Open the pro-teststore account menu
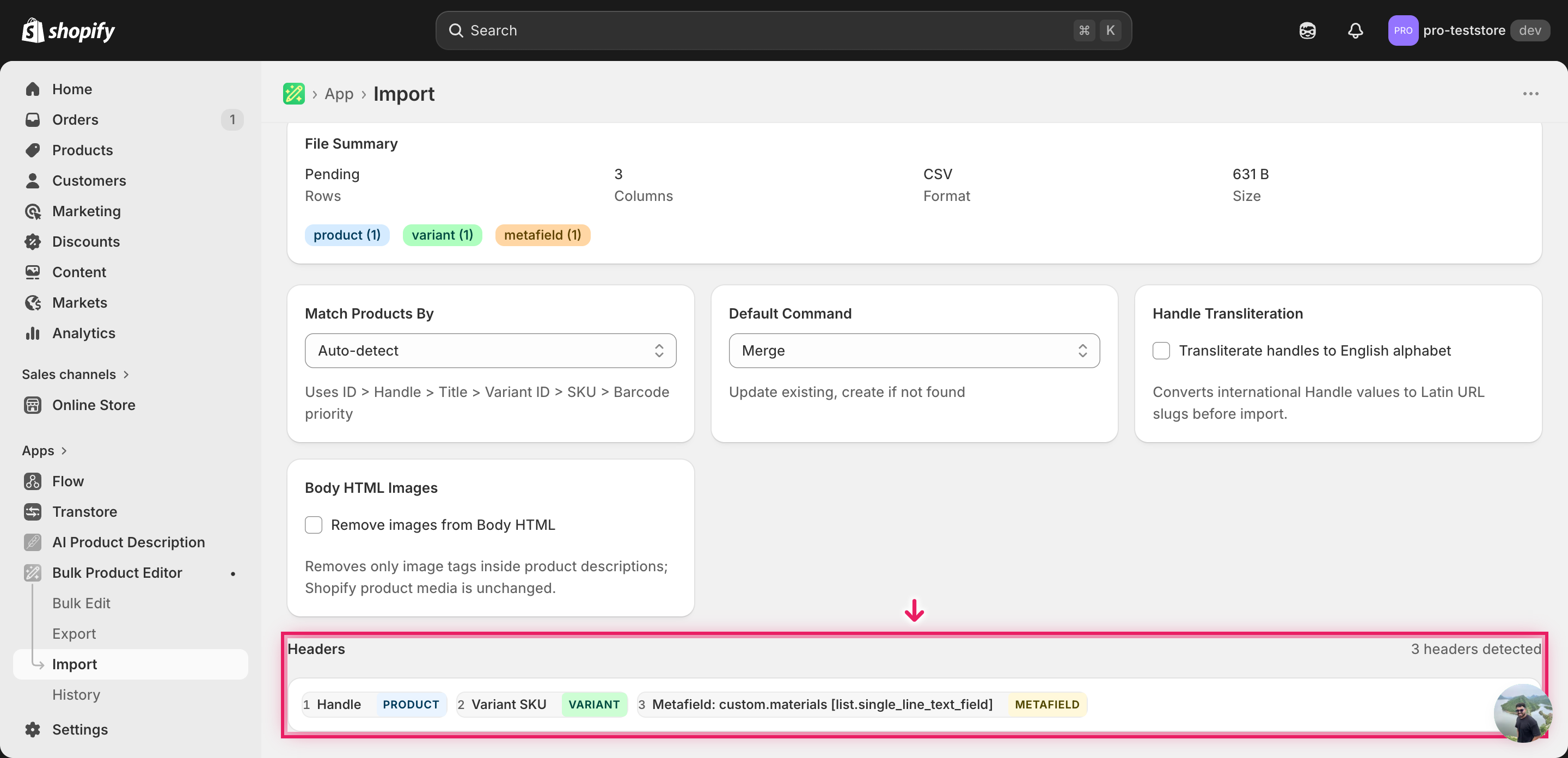Viewport: 1568px width, 758px height. 1468,30
